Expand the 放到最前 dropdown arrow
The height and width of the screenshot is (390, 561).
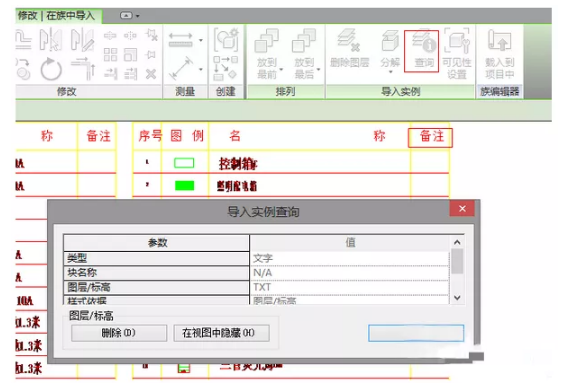(282, 69)
